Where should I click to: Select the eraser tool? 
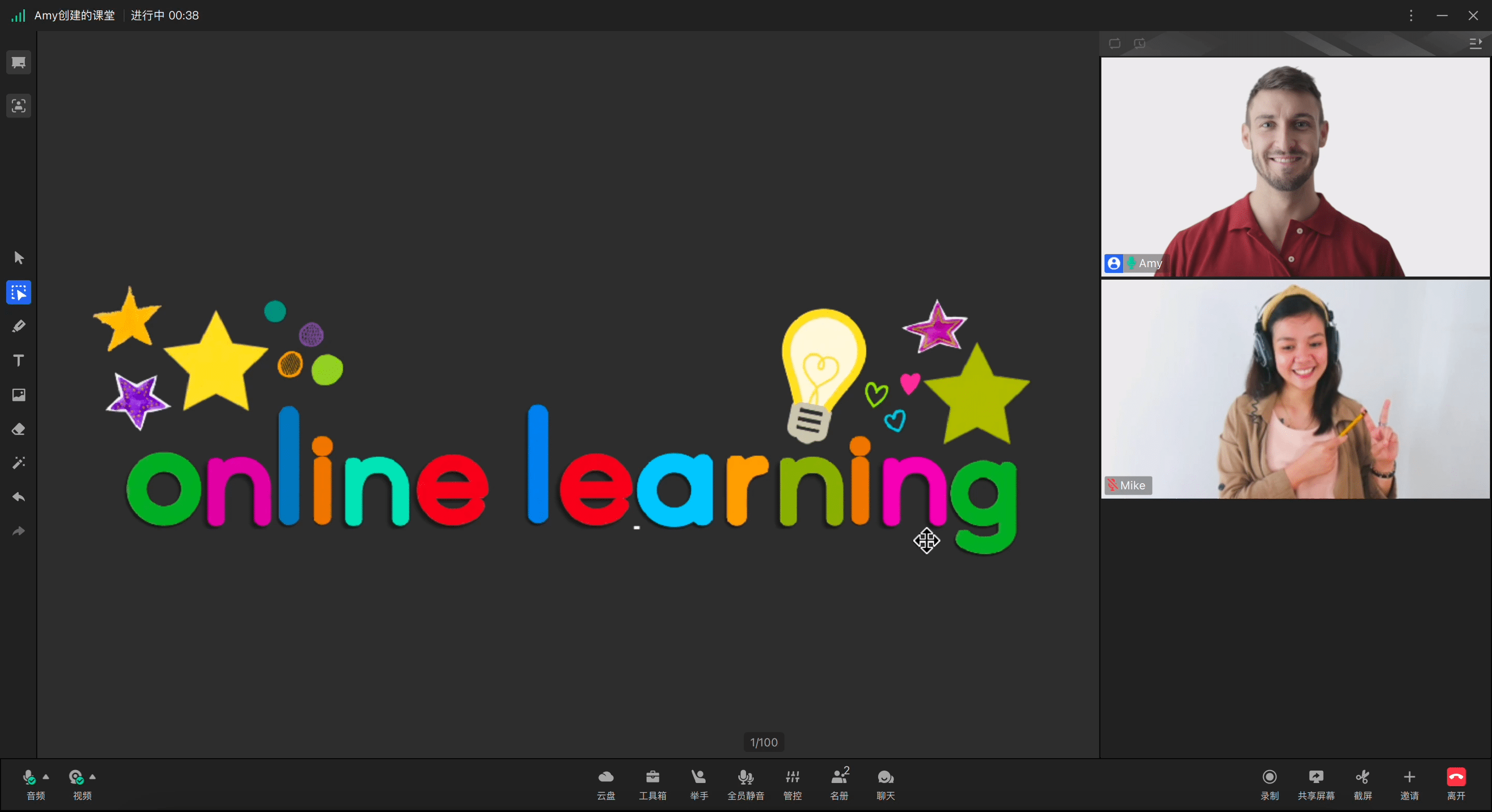coord(19,429)
